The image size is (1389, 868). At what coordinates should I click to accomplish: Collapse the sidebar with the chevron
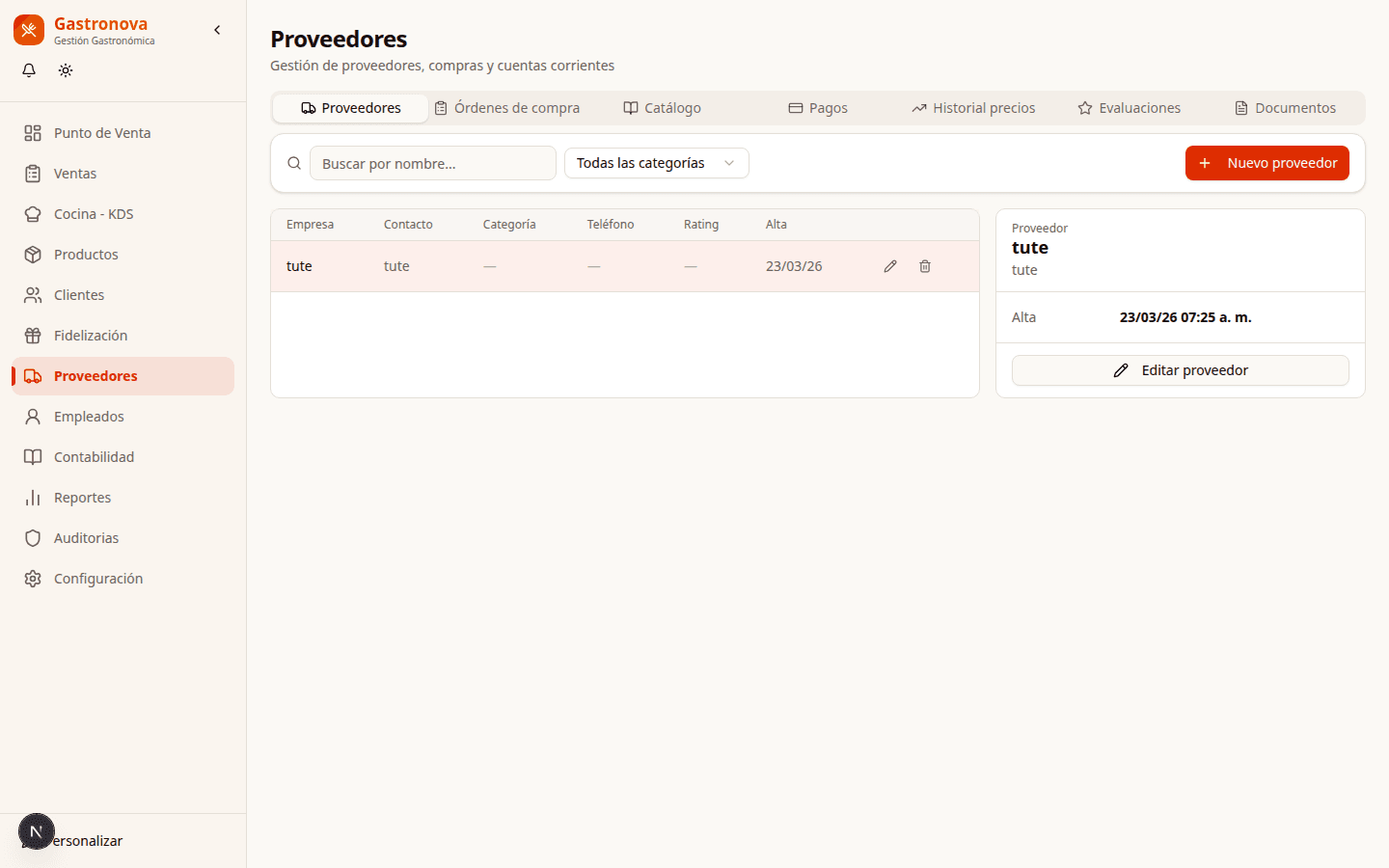(216, 29)
